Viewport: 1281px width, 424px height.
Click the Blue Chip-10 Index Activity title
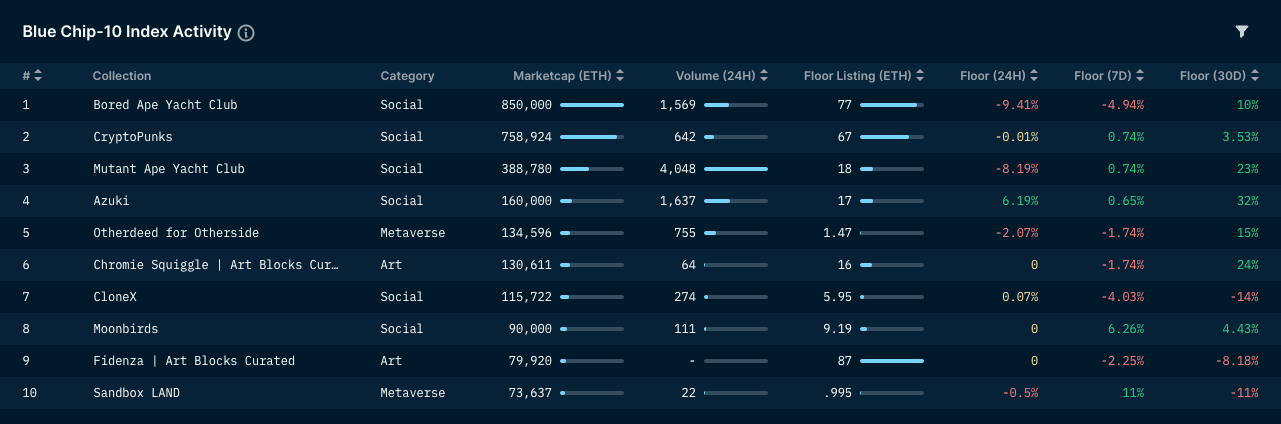tap(127, 32)
